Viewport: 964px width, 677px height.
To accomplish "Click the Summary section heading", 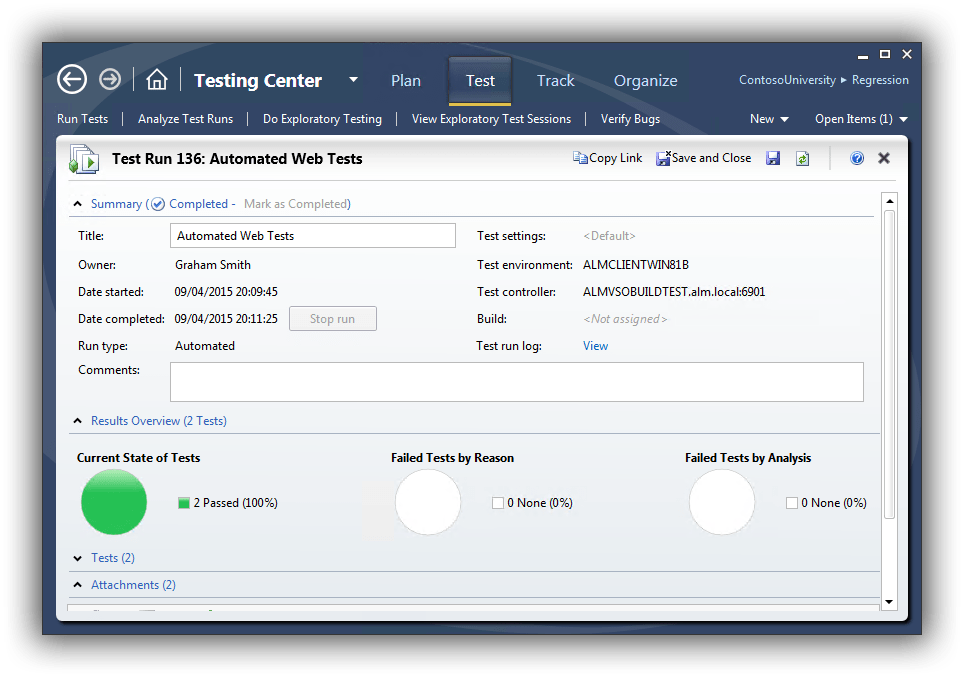I will [x=116, y=204].
